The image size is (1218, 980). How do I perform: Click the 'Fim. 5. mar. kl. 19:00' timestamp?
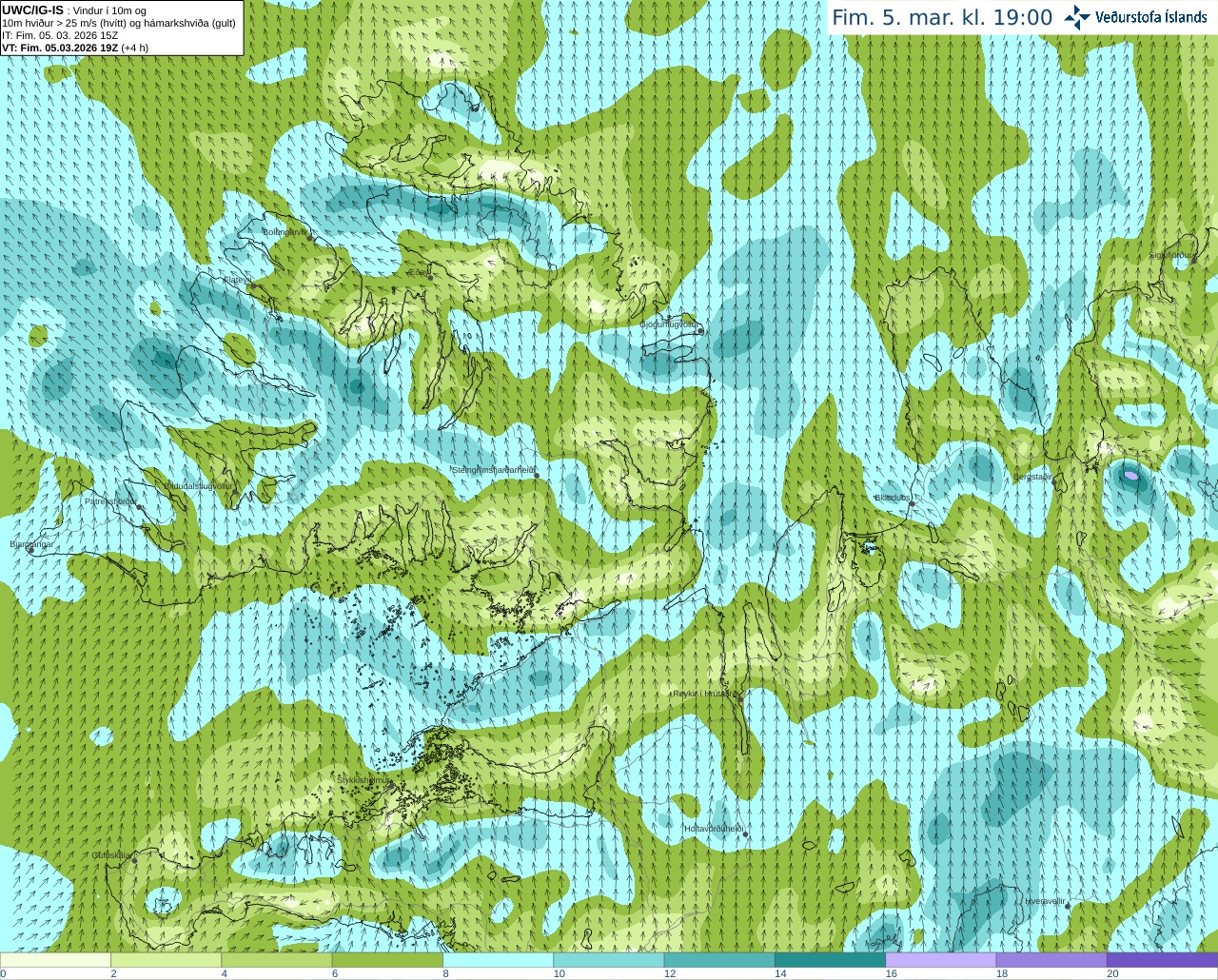(x=942, y=18)
